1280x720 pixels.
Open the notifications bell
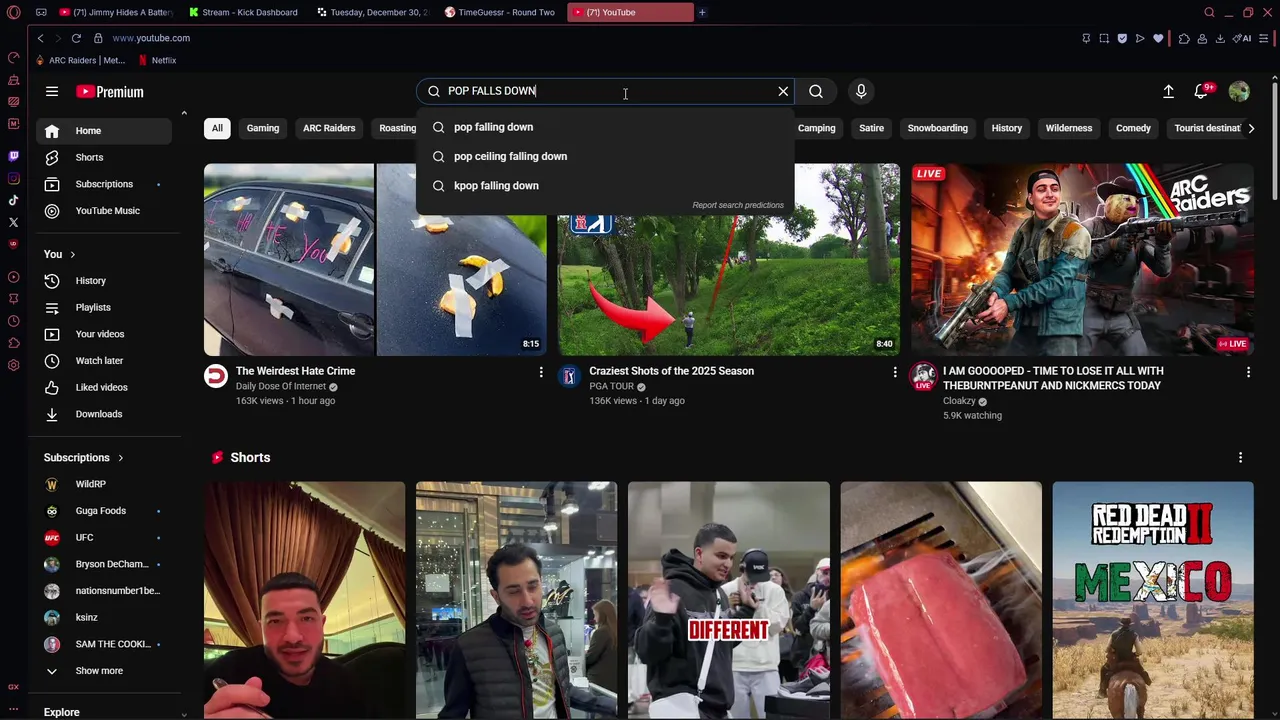pos(1201,91)
